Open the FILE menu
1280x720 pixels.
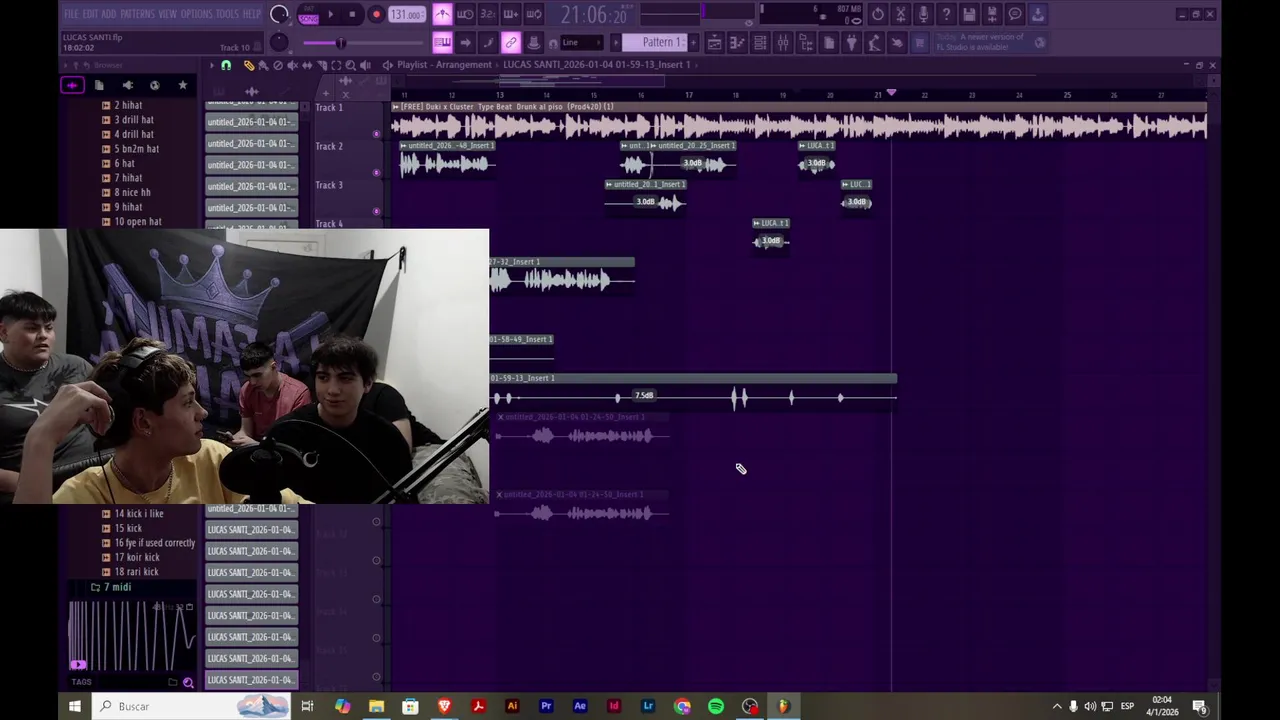[72, 14]
